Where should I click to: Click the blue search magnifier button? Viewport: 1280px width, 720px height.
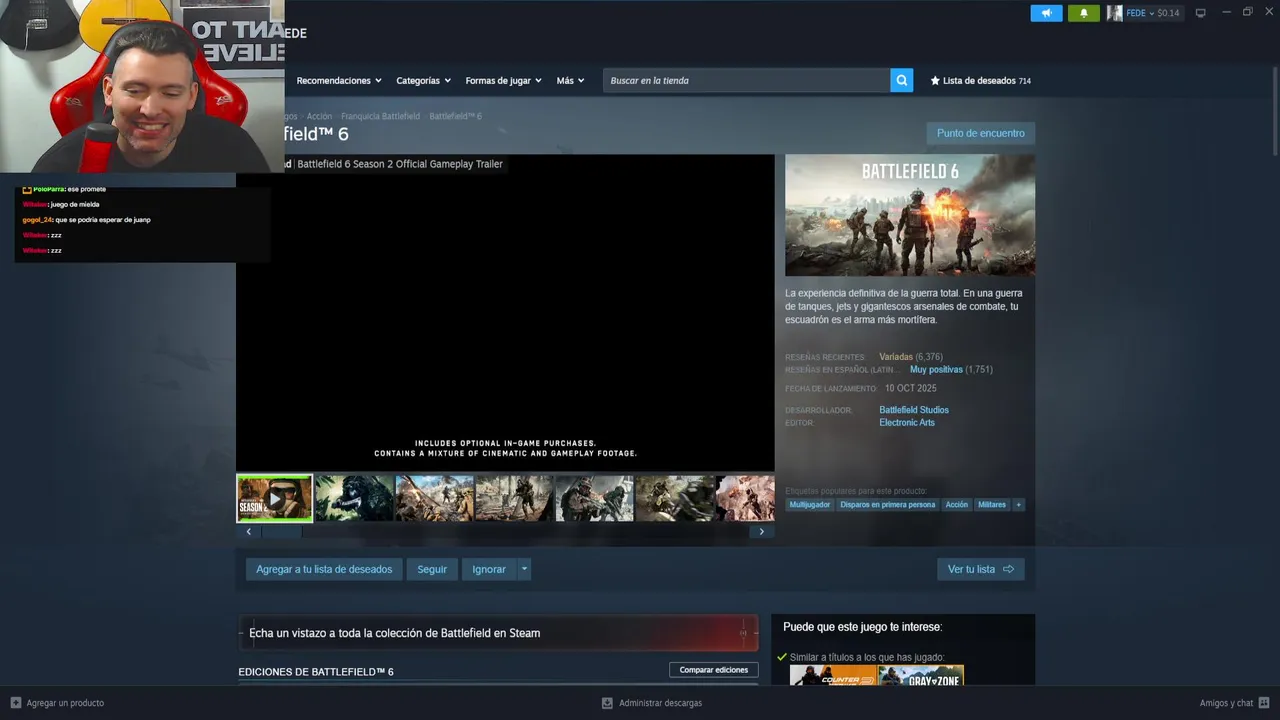pos(902,81)
